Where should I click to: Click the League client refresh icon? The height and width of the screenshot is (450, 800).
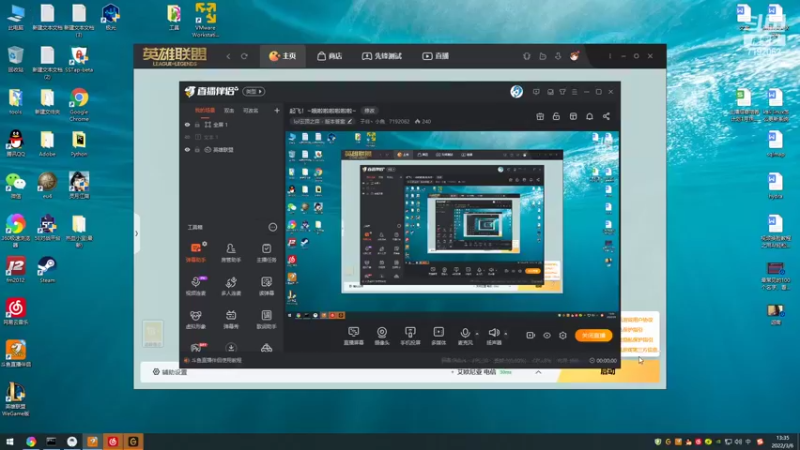coord(244,56)
